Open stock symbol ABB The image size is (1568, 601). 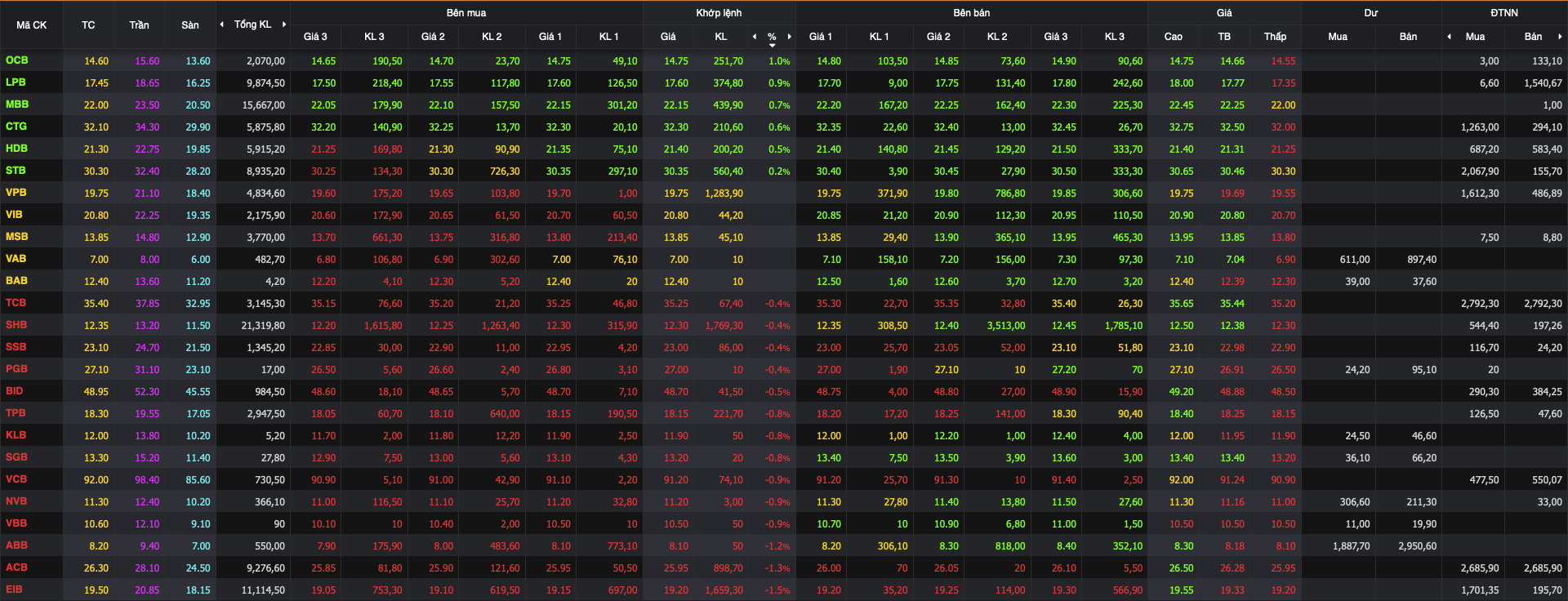pos(16,545)
